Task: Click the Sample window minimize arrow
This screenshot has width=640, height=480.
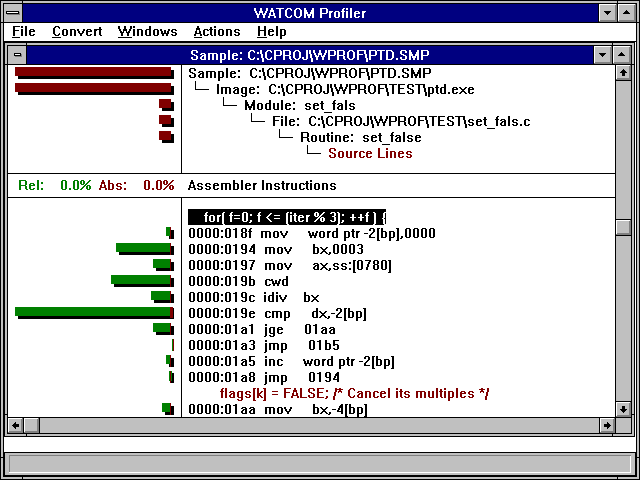Action: [600, 54]
